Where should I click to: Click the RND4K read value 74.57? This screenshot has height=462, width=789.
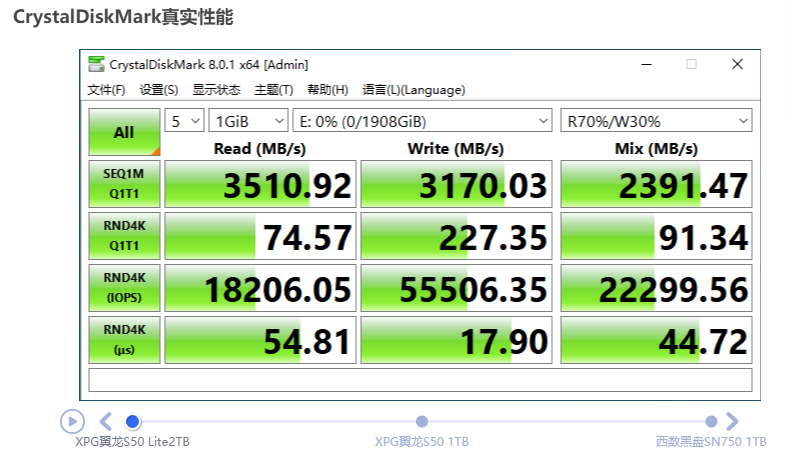260,236
